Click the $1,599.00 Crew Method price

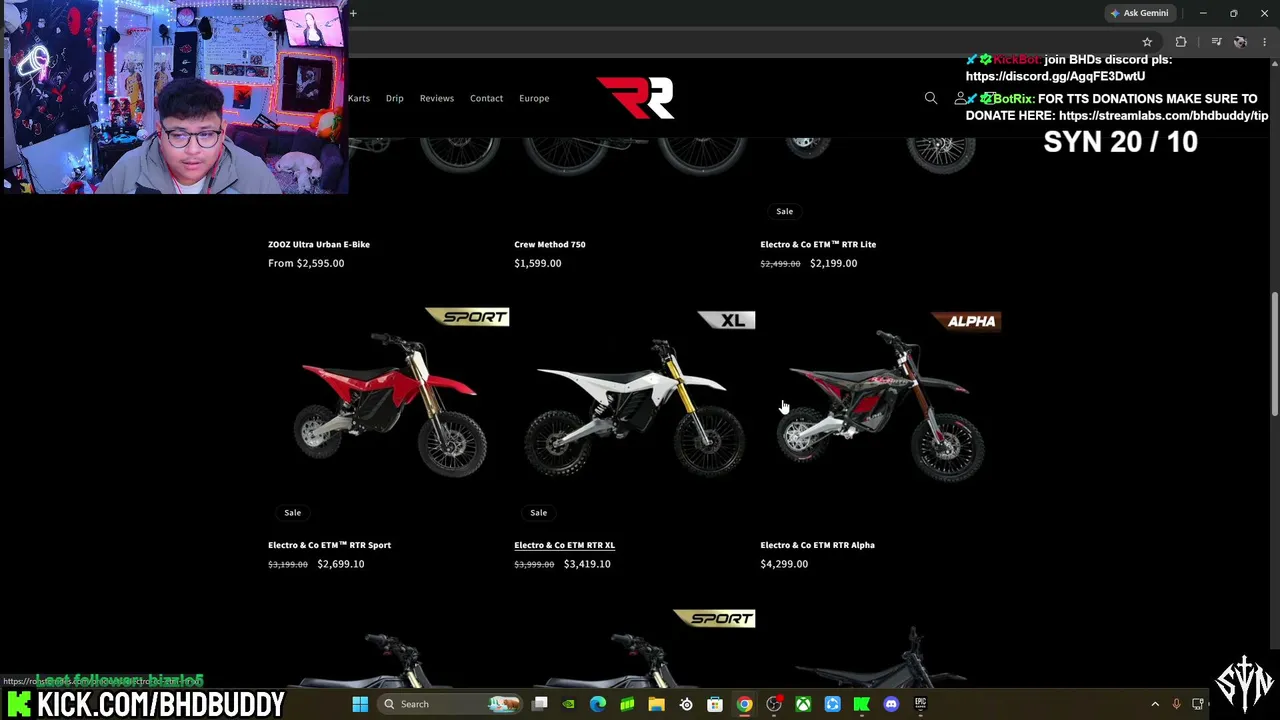[x=538, y=263]
